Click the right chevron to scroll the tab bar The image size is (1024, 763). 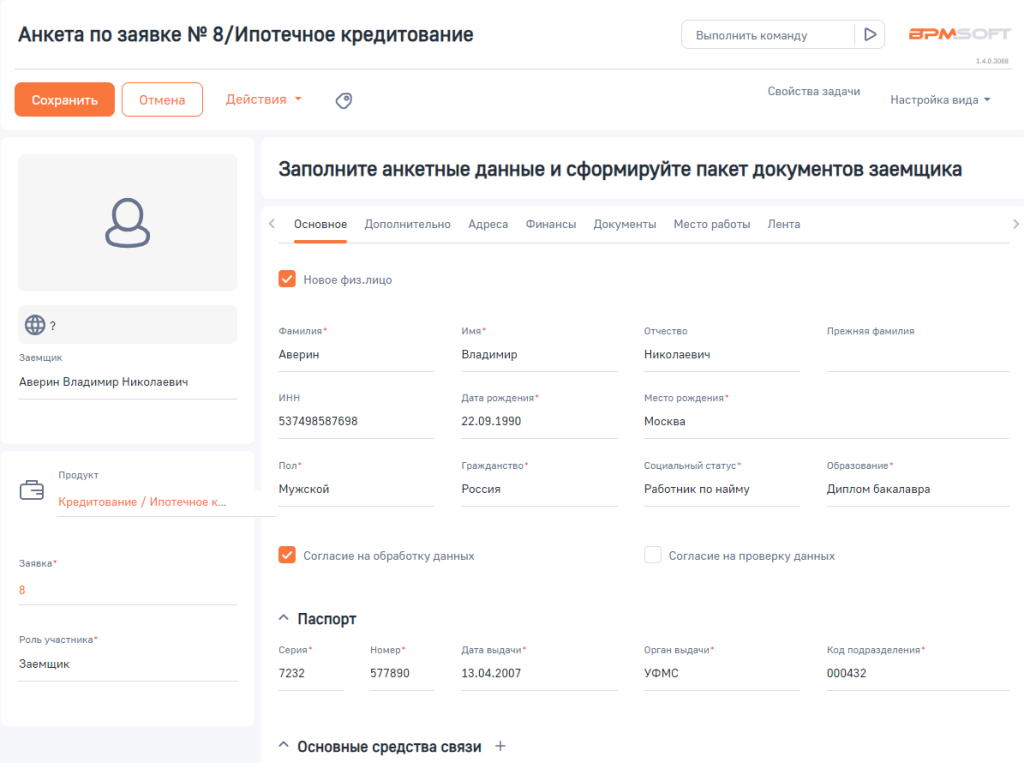pyautogui.click(x=1015, y=223)
